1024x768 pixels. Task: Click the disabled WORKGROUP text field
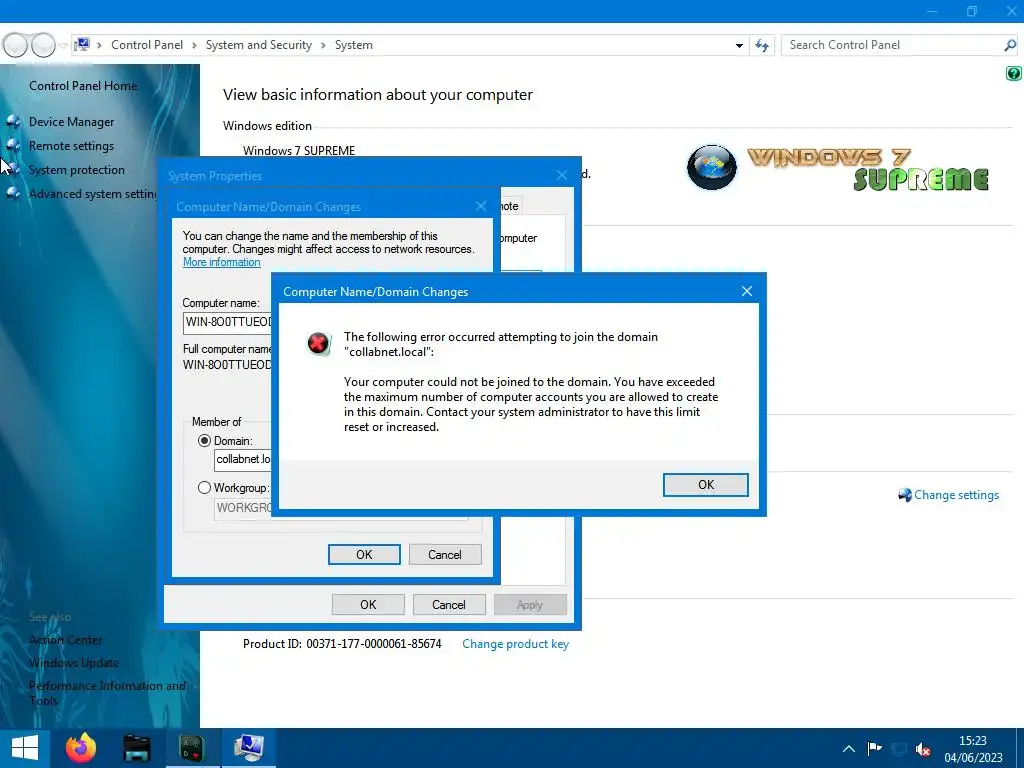pos(242,507)
